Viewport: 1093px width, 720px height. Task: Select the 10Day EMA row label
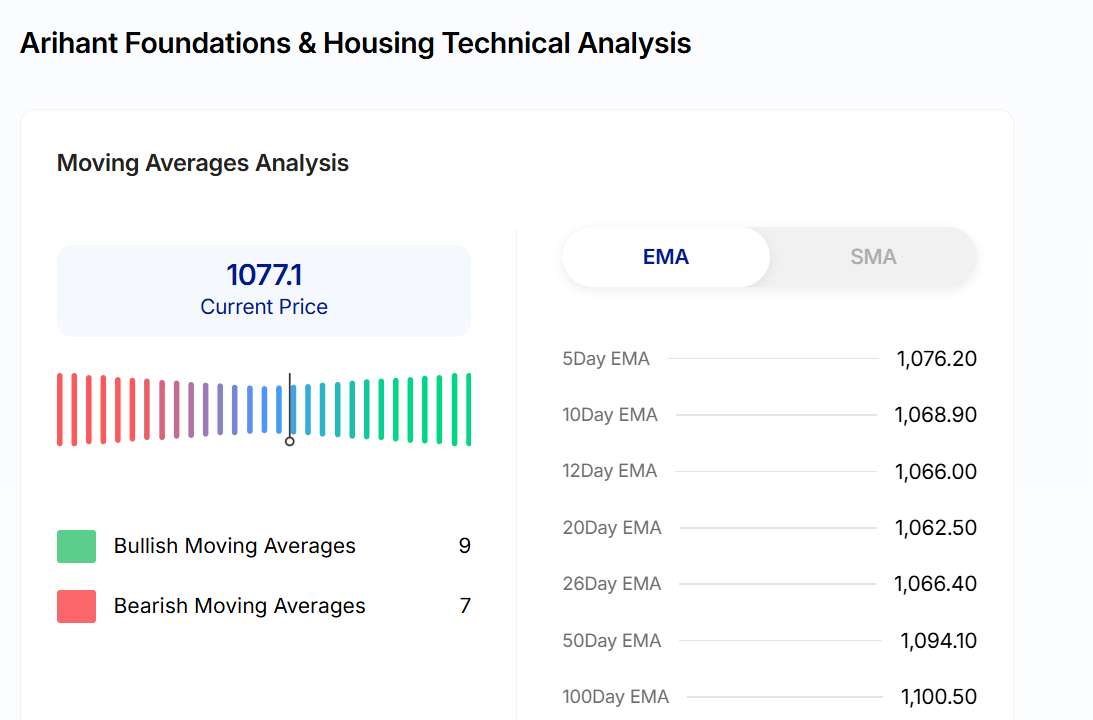pyautogui.click(x=610, y=415)
